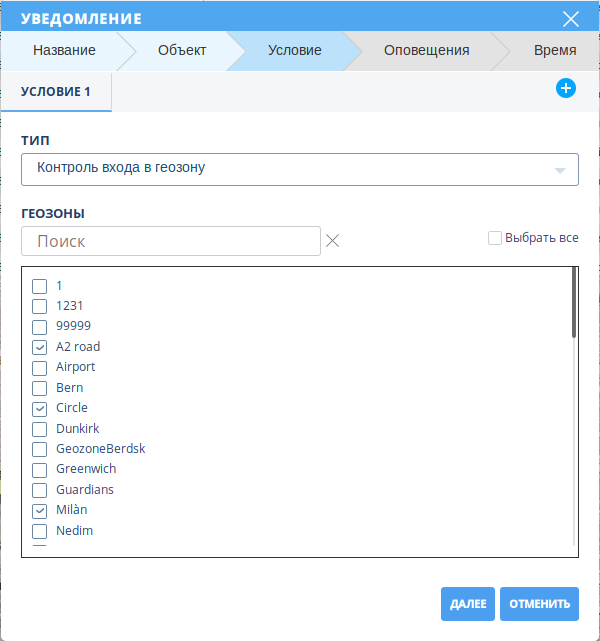Screen dimensions: 600x641
Task: Uncheck the Circle geozone
Action: 40,408
